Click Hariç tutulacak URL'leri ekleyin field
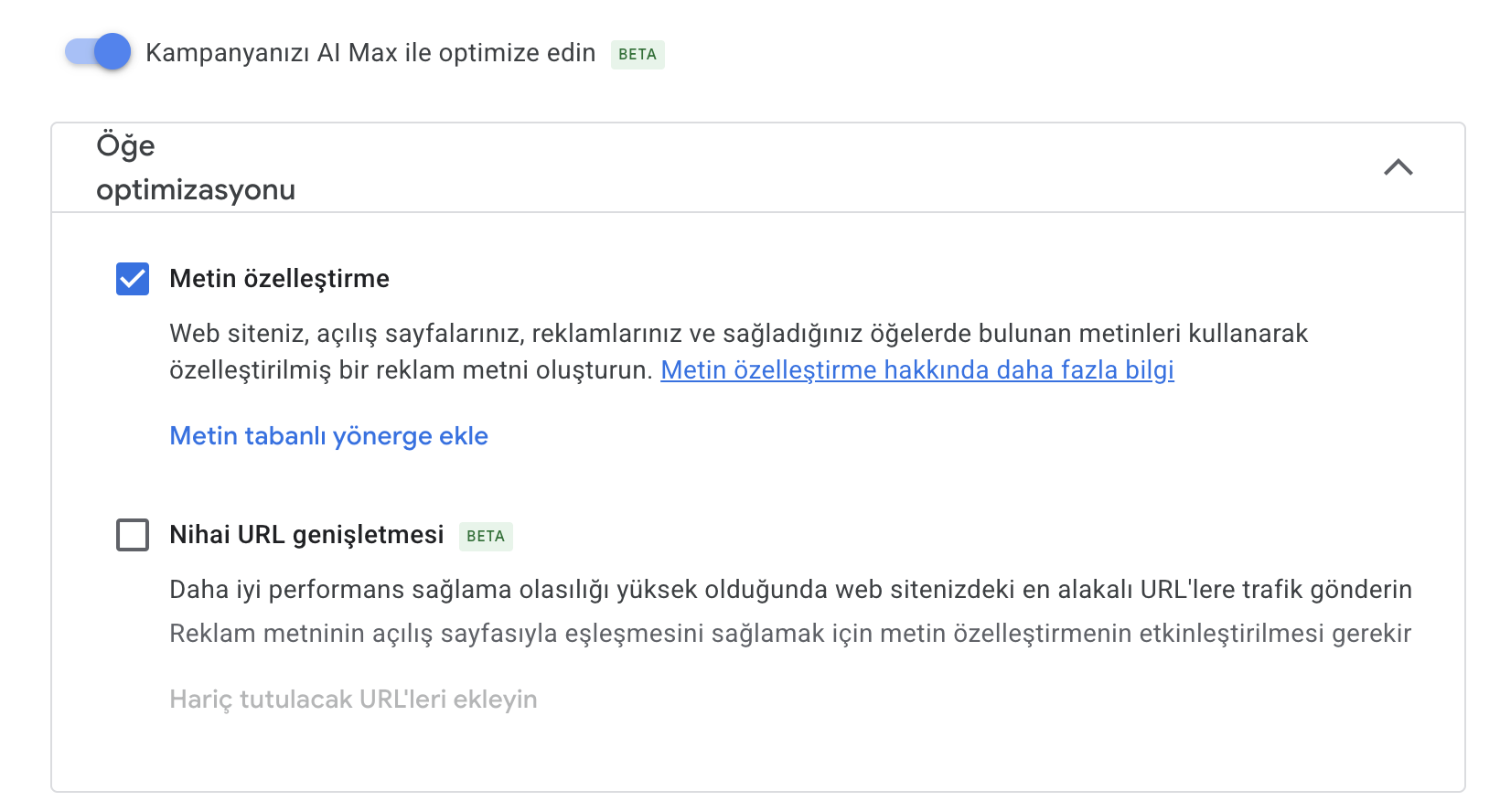The height and width of the screenshot is (812, 1500). (352, 699)
